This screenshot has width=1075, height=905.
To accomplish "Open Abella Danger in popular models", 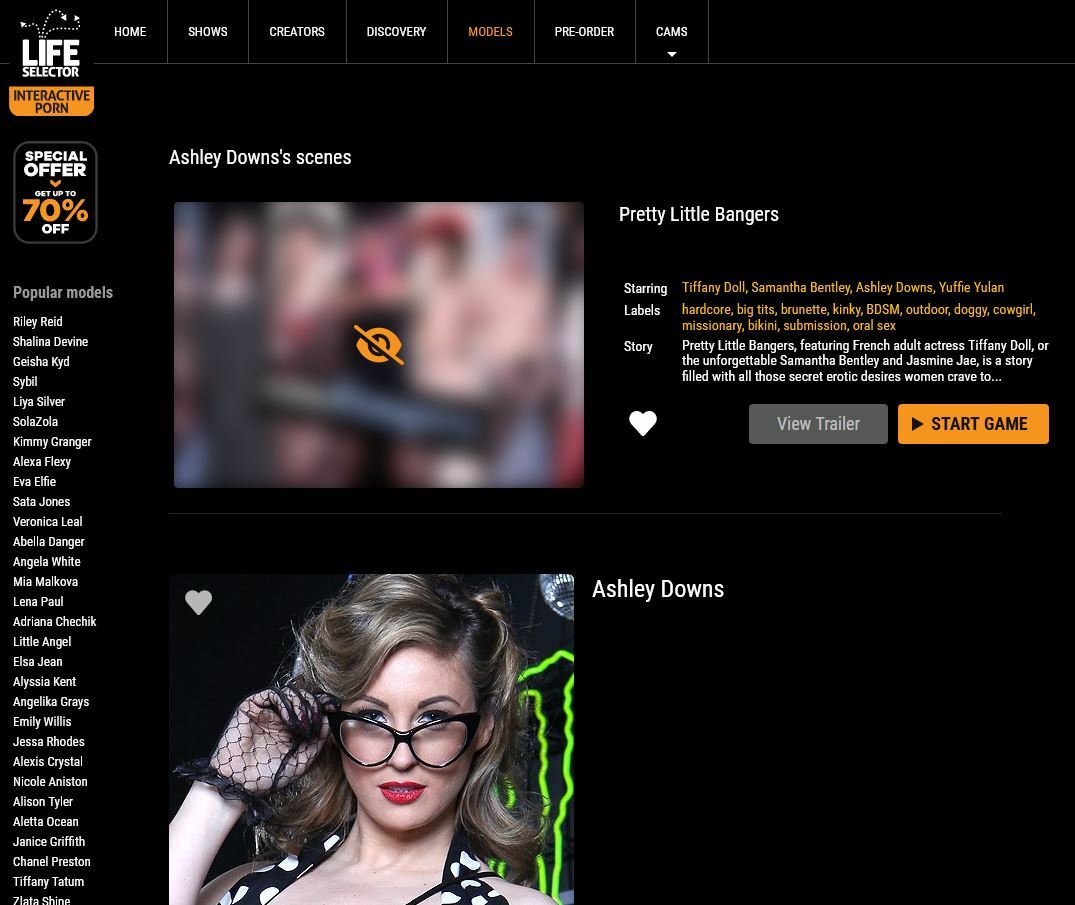I will (49, 542).
